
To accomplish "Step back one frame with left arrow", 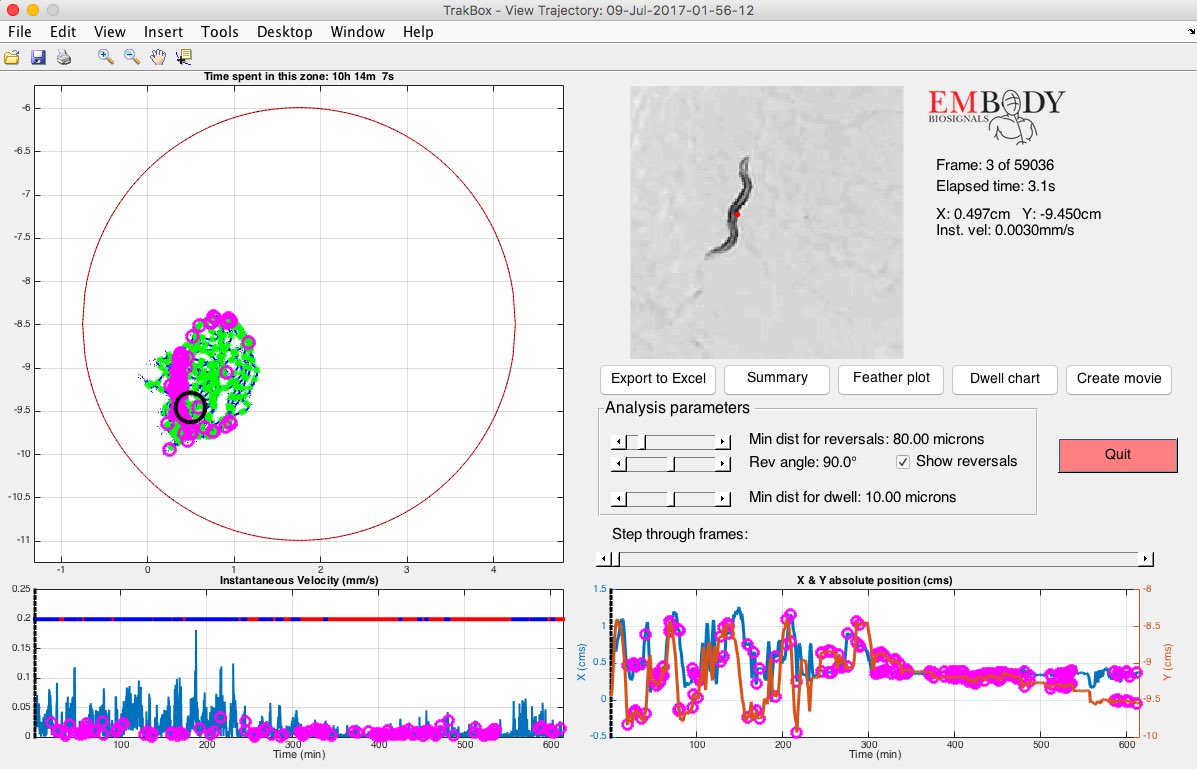I will (604, 559).
